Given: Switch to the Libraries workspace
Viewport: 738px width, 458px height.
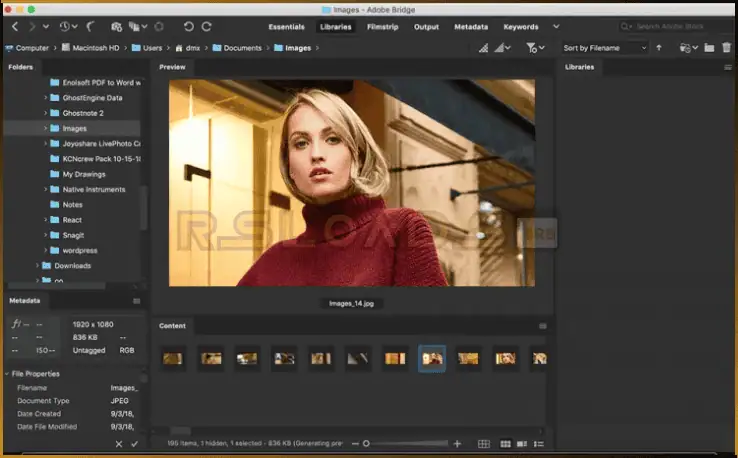Looking at the screenshot, I should [x=336, y=27].
